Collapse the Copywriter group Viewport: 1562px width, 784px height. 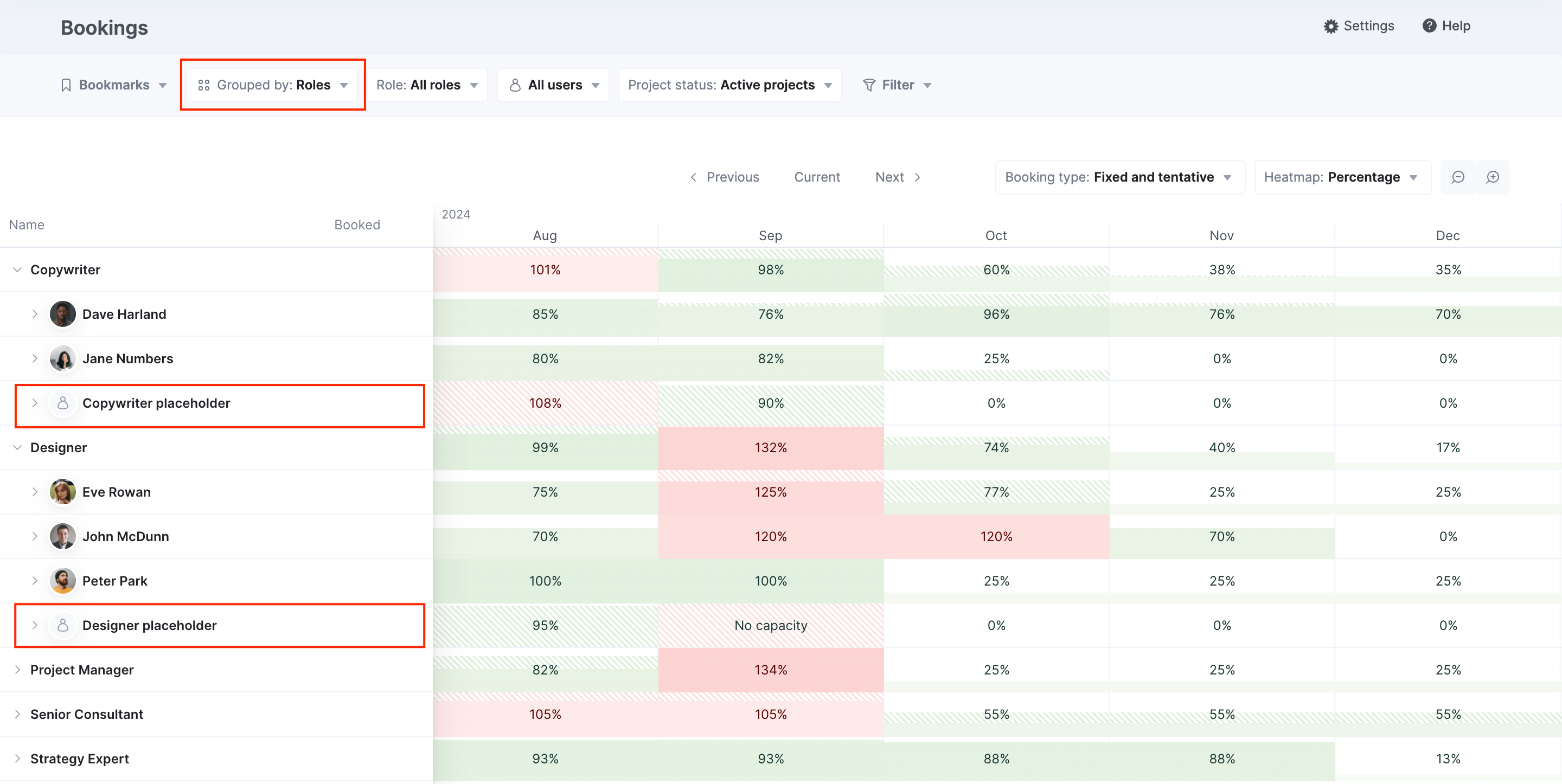[x=16, y=269]
